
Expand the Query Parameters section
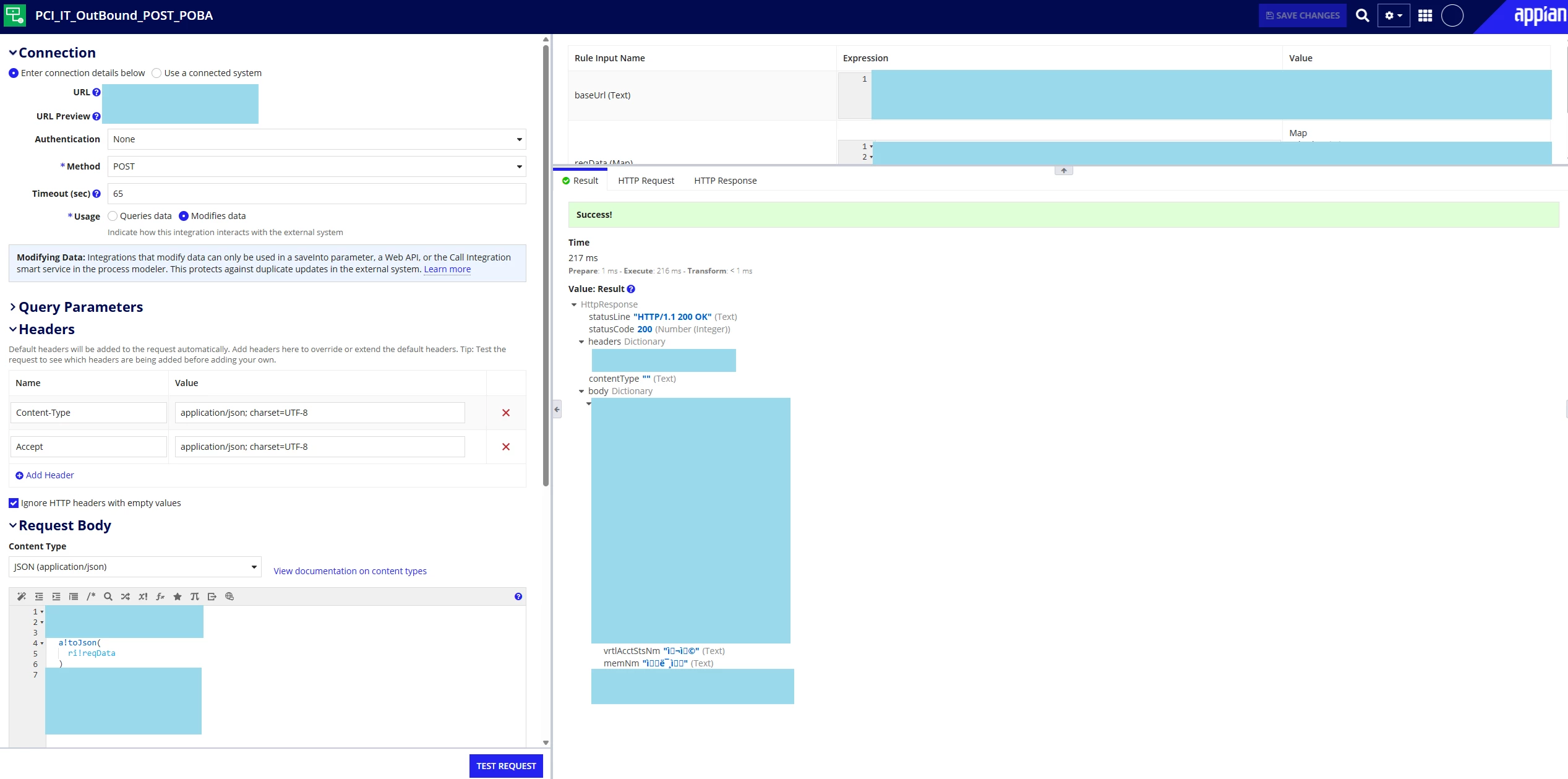(12, 307)
